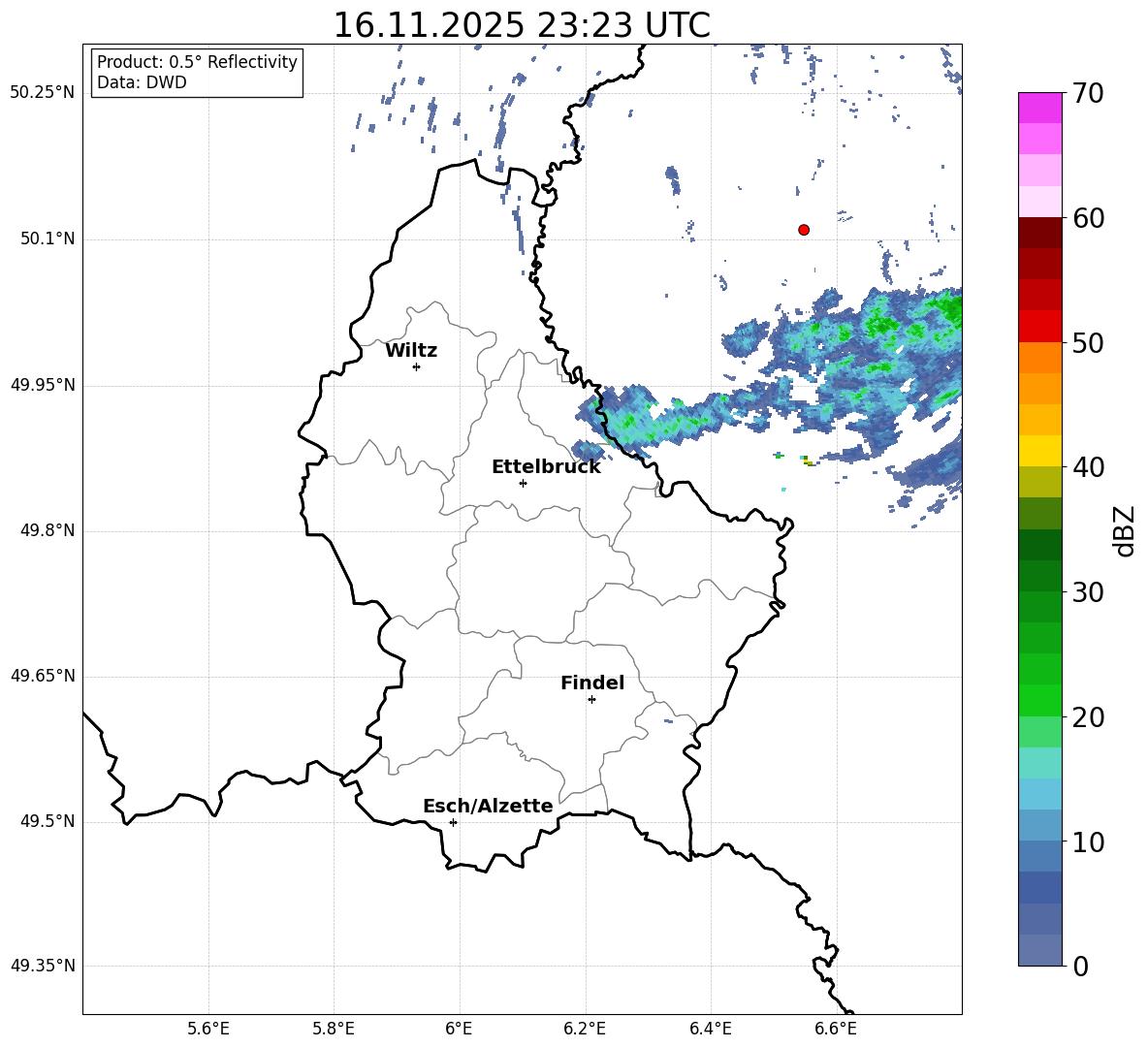The image size is (1148, 1048).
Task: Click the 0 value on the colorbar
Action: coord(1080,966)
